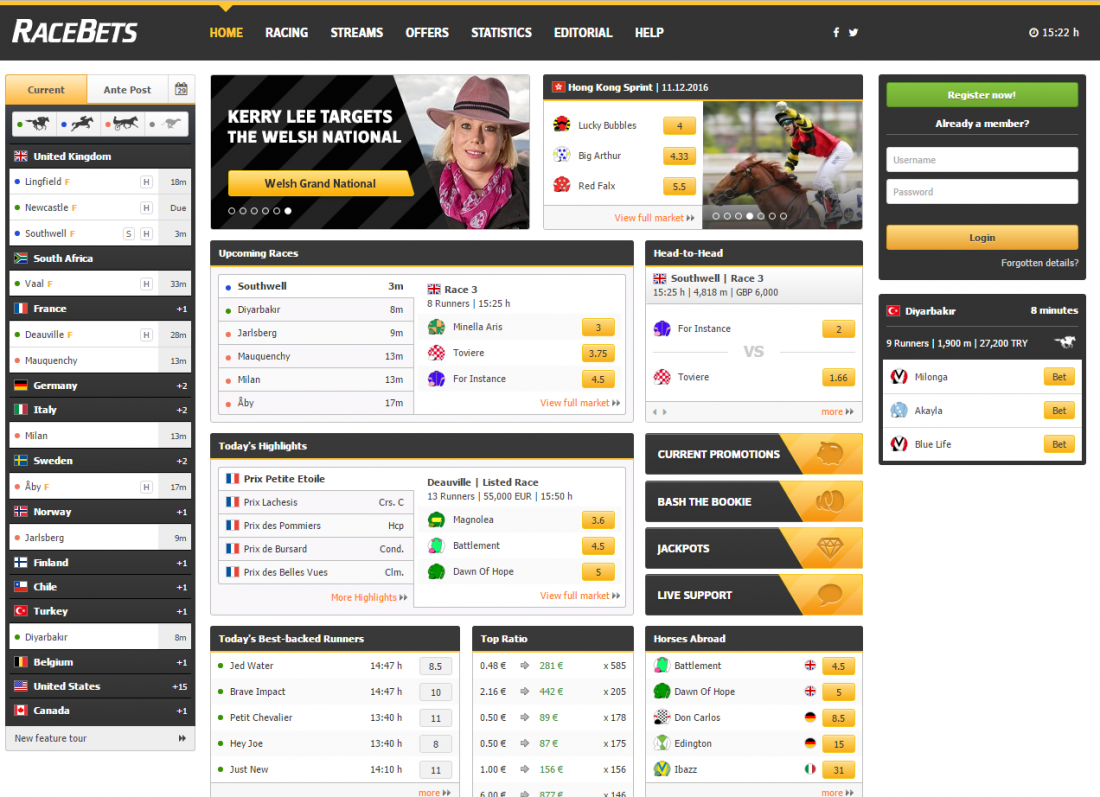The width and height of the screenshot is (1100, 797).
Task: Click the Blue Life silks icon
Action: pyautogui.click(x=899, y=444)
